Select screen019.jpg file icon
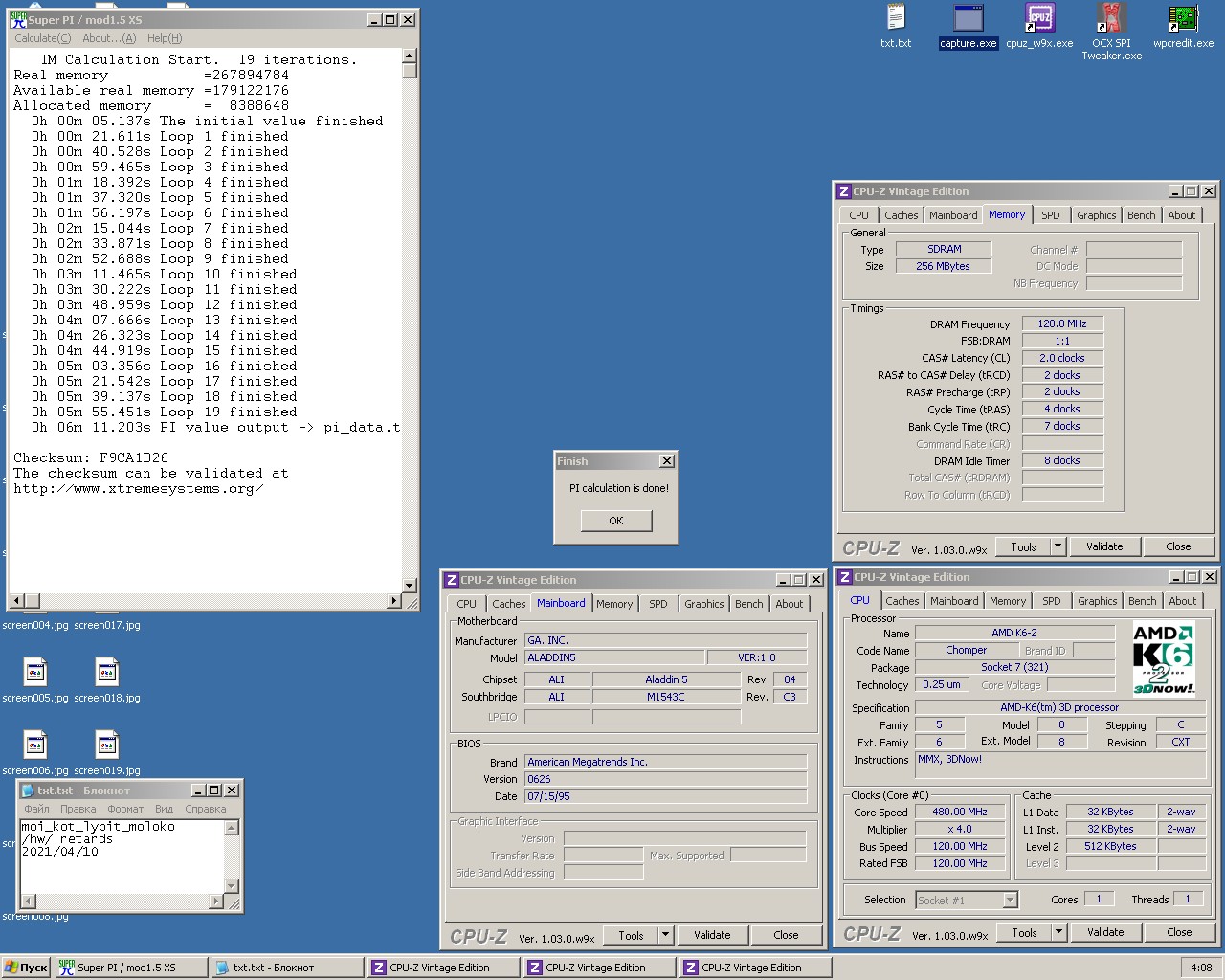Image resolution: width=1225 pixels, height=980 pixels. (x=107, y=753)
